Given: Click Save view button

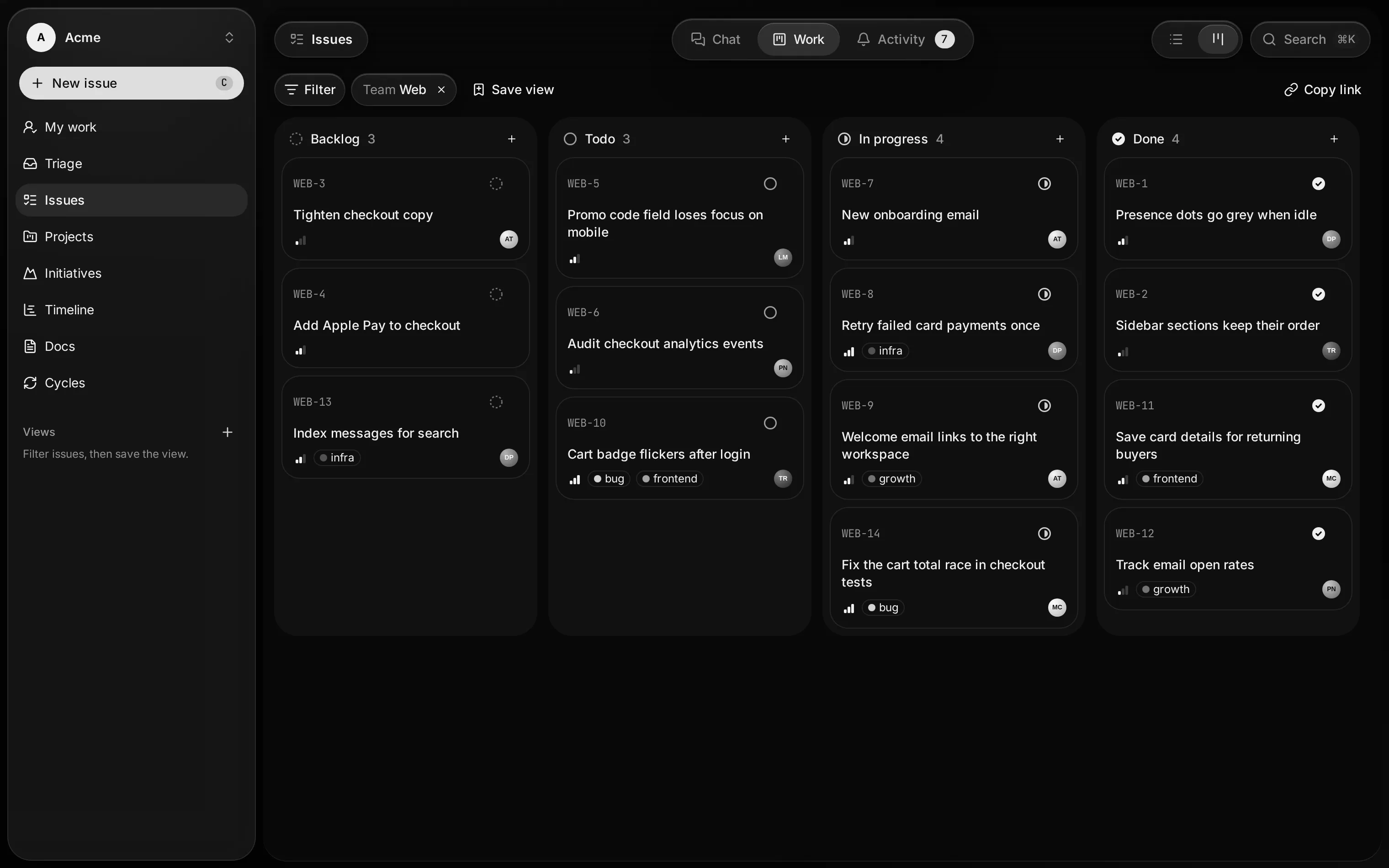Looking at the screenshot, I should click(513, 90).
